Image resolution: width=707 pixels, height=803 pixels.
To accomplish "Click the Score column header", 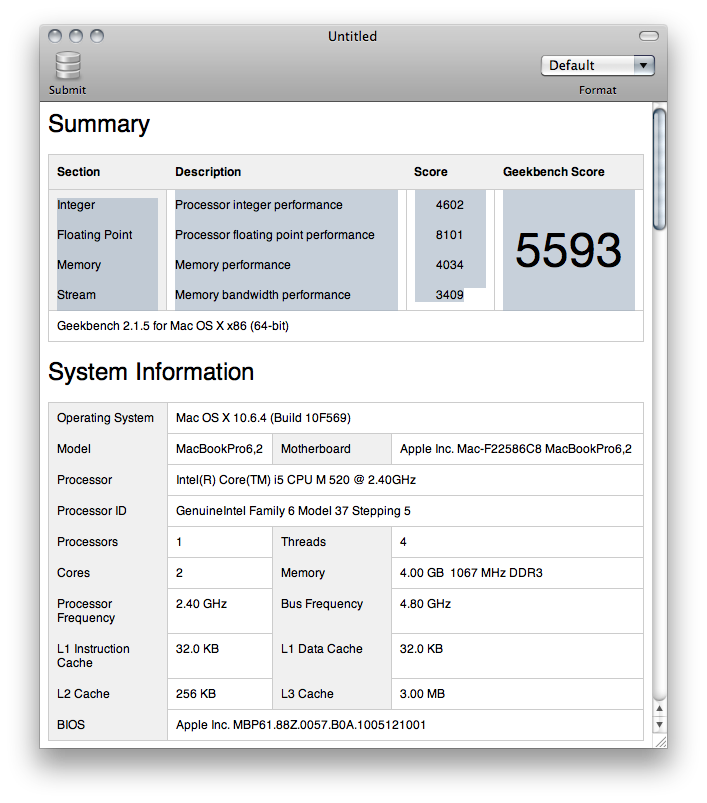I will tap(431, 172).
